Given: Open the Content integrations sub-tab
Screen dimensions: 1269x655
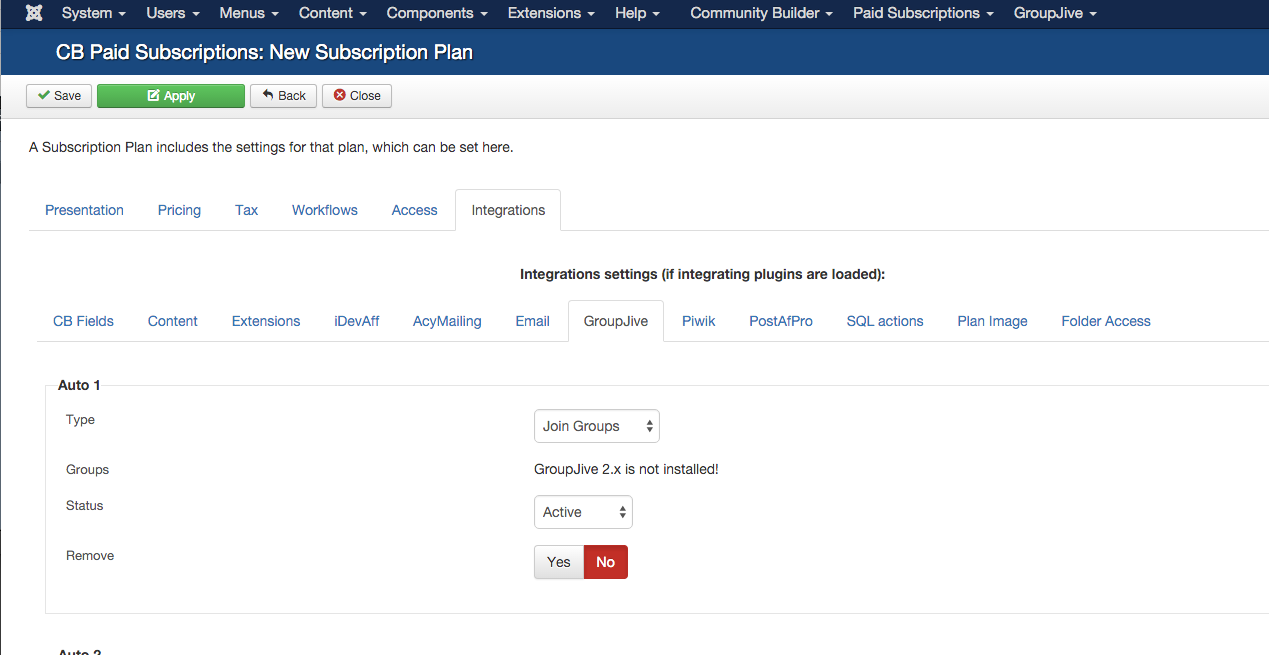Looking at the screenshot, I should 173,321.
